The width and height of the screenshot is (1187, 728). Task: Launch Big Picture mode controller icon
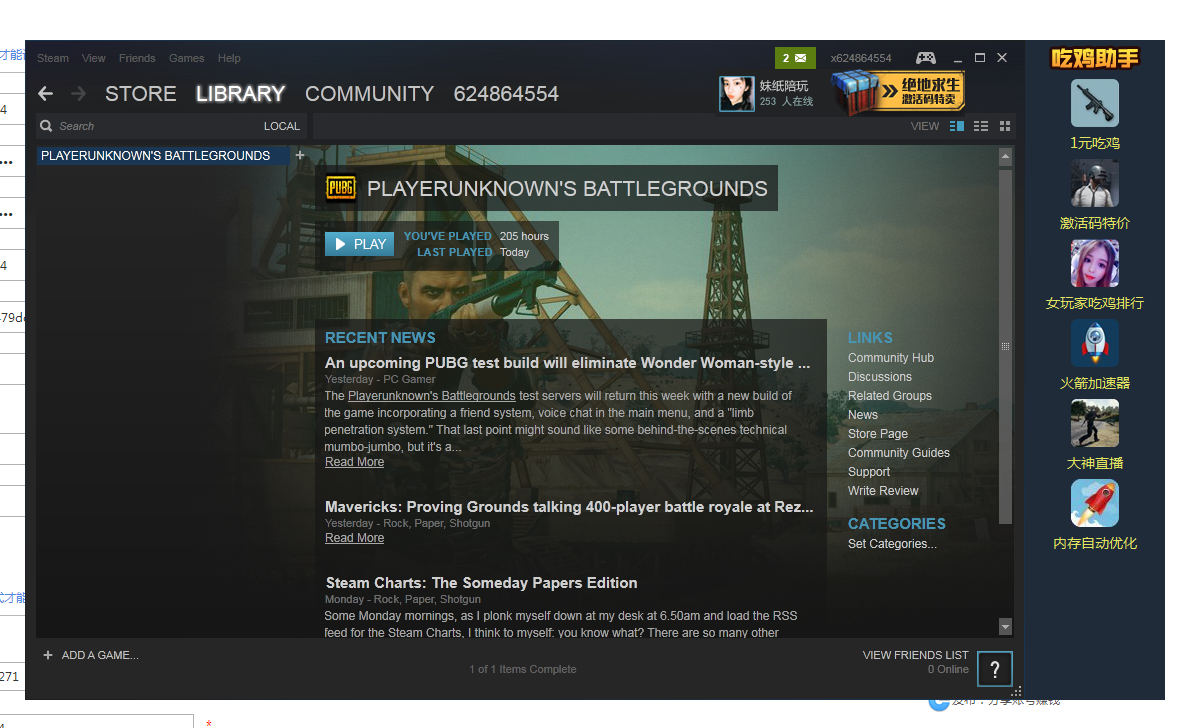pyautogui.click(x=925, y=58)
